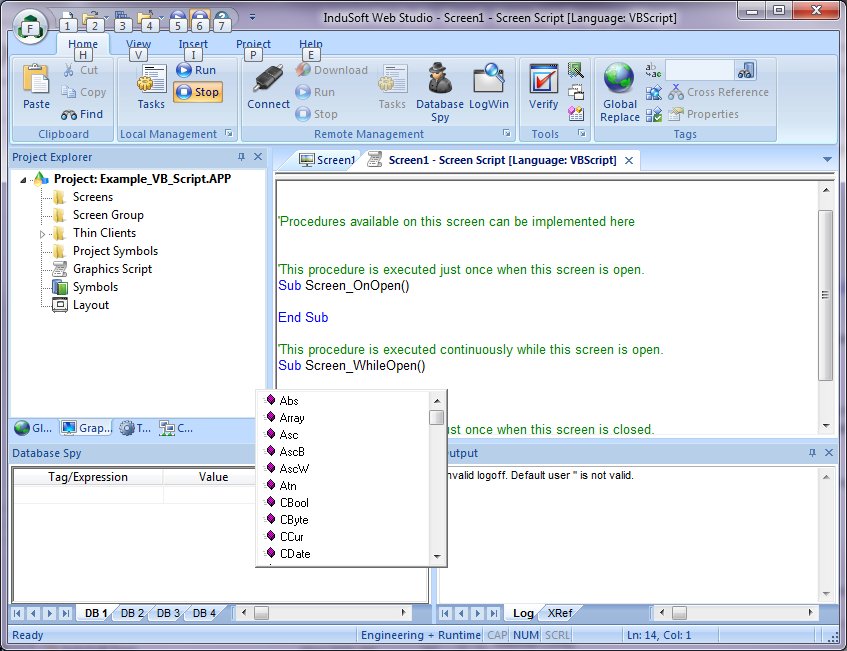The width and height of the screenshot is (847, 651).
Task: Toggle auto-hide pin on Output panel
Action: [x=812, y=453]
